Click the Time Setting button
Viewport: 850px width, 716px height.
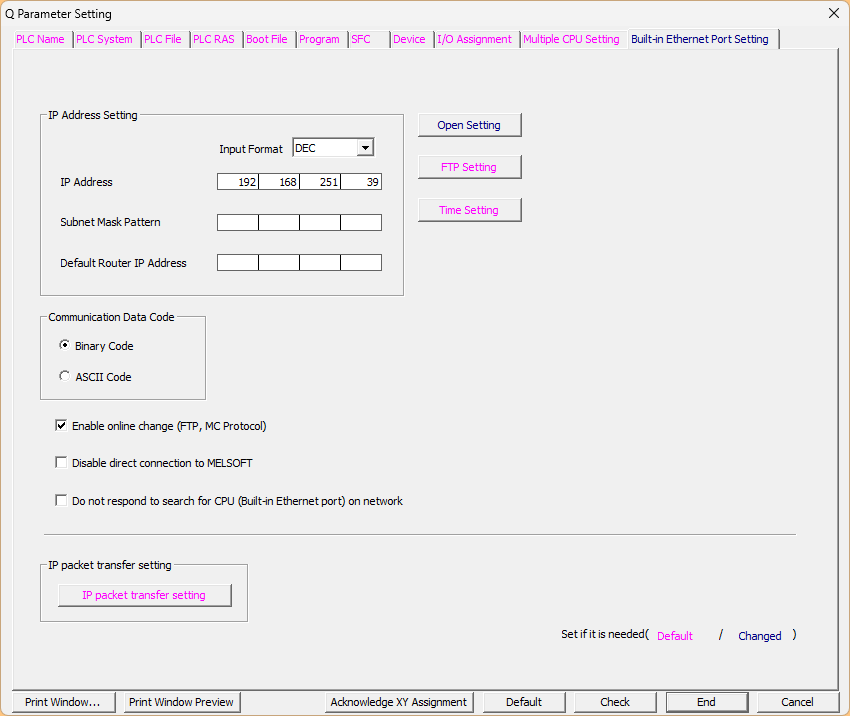[x=469, y=210]
